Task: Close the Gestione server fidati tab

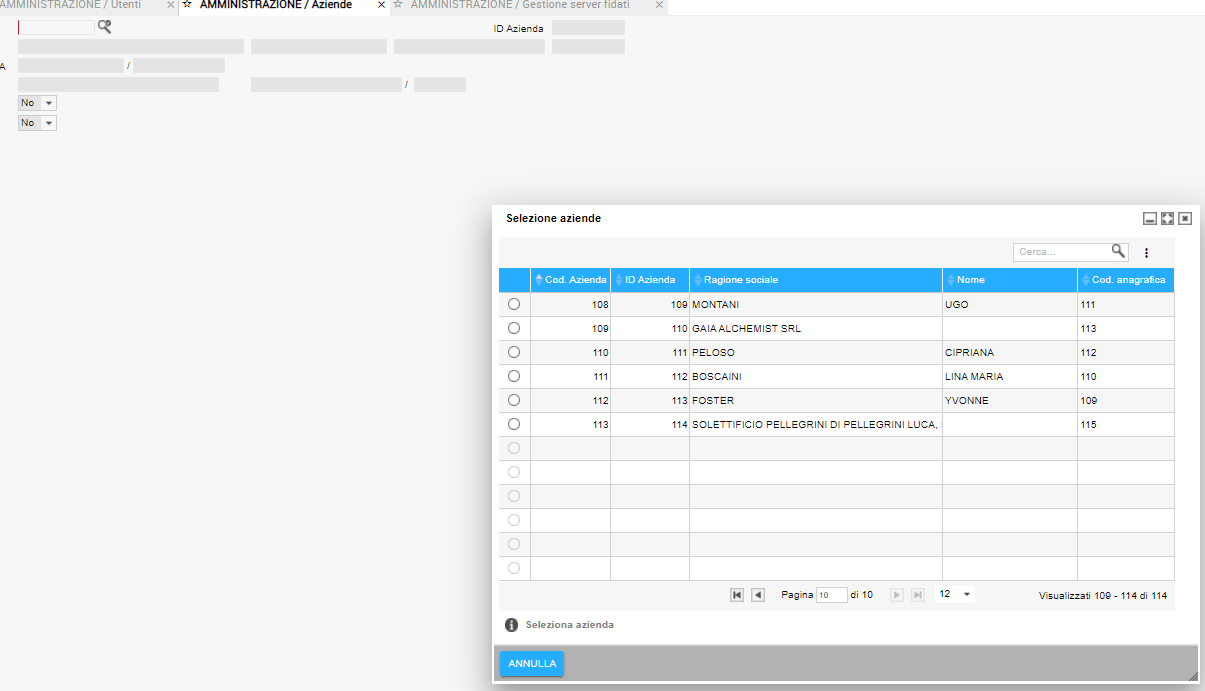Action: coord(658,5)
